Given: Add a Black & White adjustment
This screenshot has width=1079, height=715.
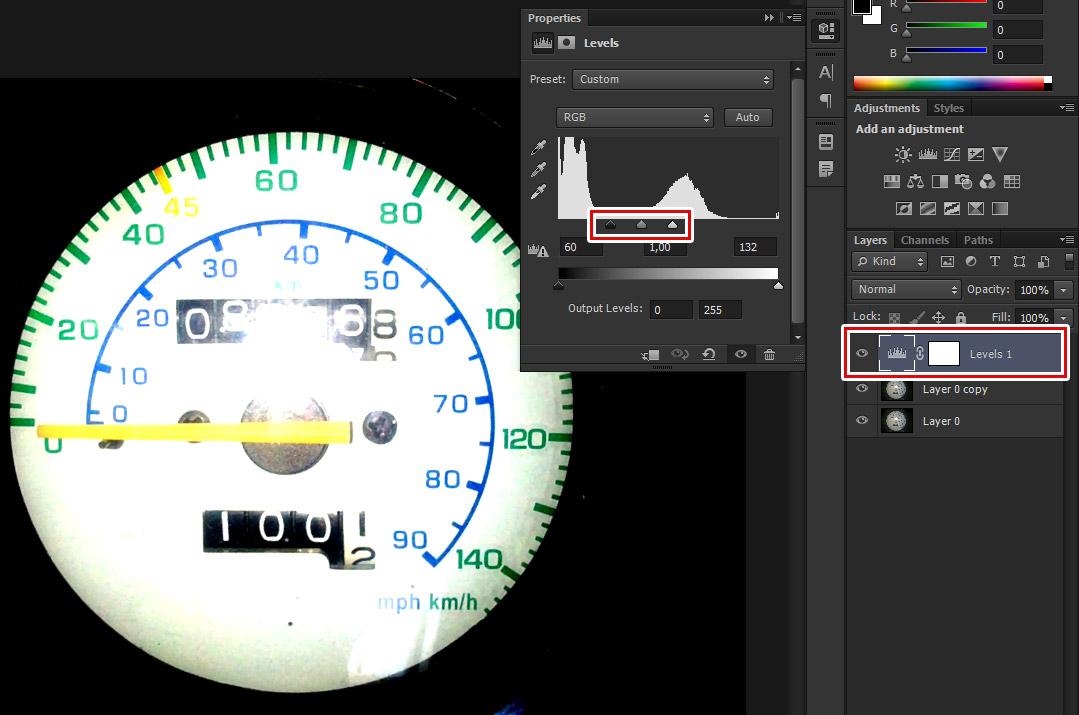Looking at the screenshot, I should pos(939,182).
